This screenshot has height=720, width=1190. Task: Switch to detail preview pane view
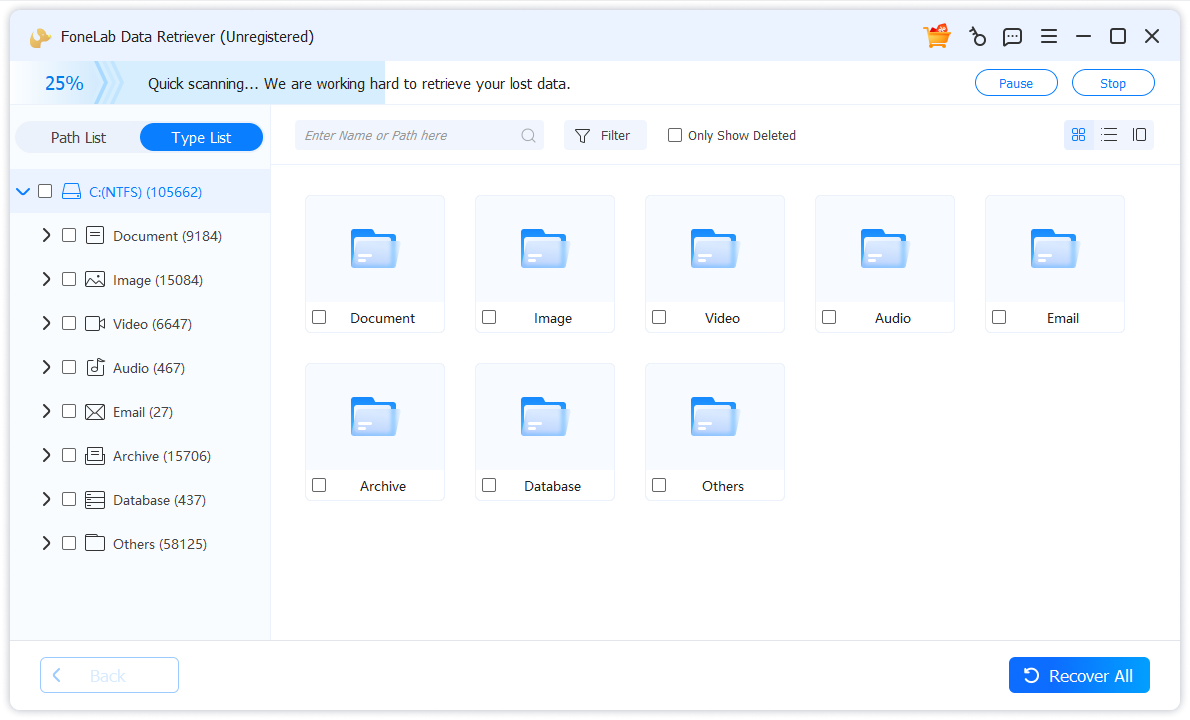pos(1139,135)
